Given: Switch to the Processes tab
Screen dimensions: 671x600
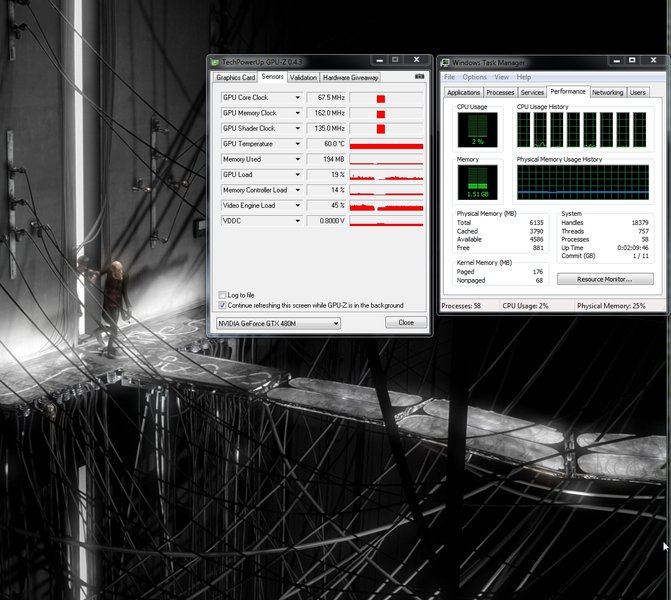Looking at the screenshot, I should click(x=500, y=92).
